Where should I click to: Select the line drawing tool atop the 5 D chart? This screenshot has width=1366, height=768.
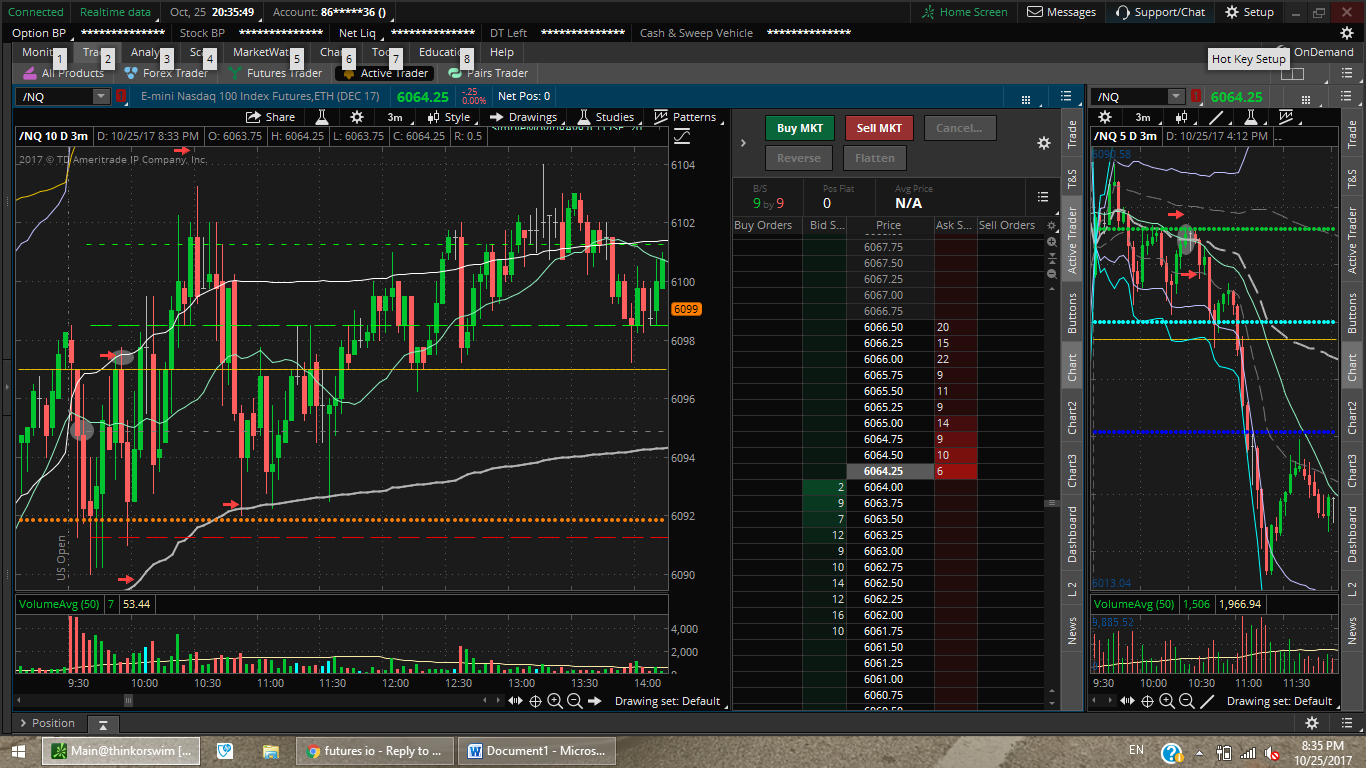1216,117
